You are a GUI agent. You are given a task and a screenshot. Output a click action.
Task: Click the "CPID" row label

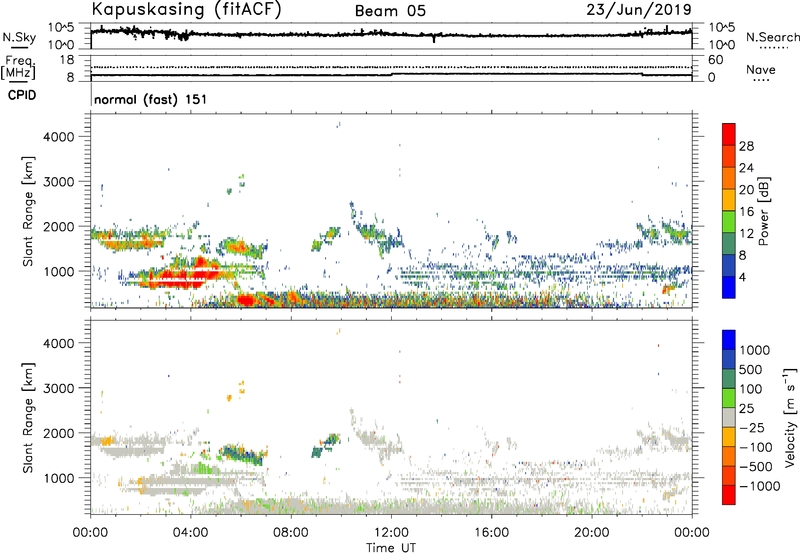point(22,95)
